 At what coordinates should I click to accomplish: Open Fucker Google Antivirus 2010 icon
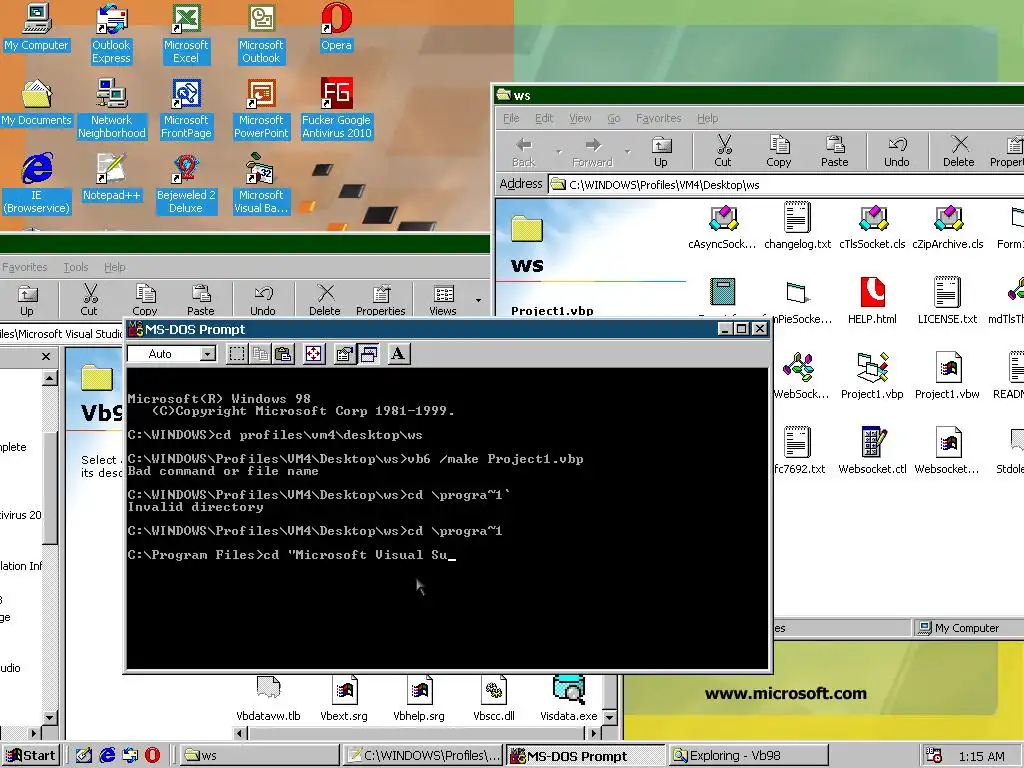[336, 109]
